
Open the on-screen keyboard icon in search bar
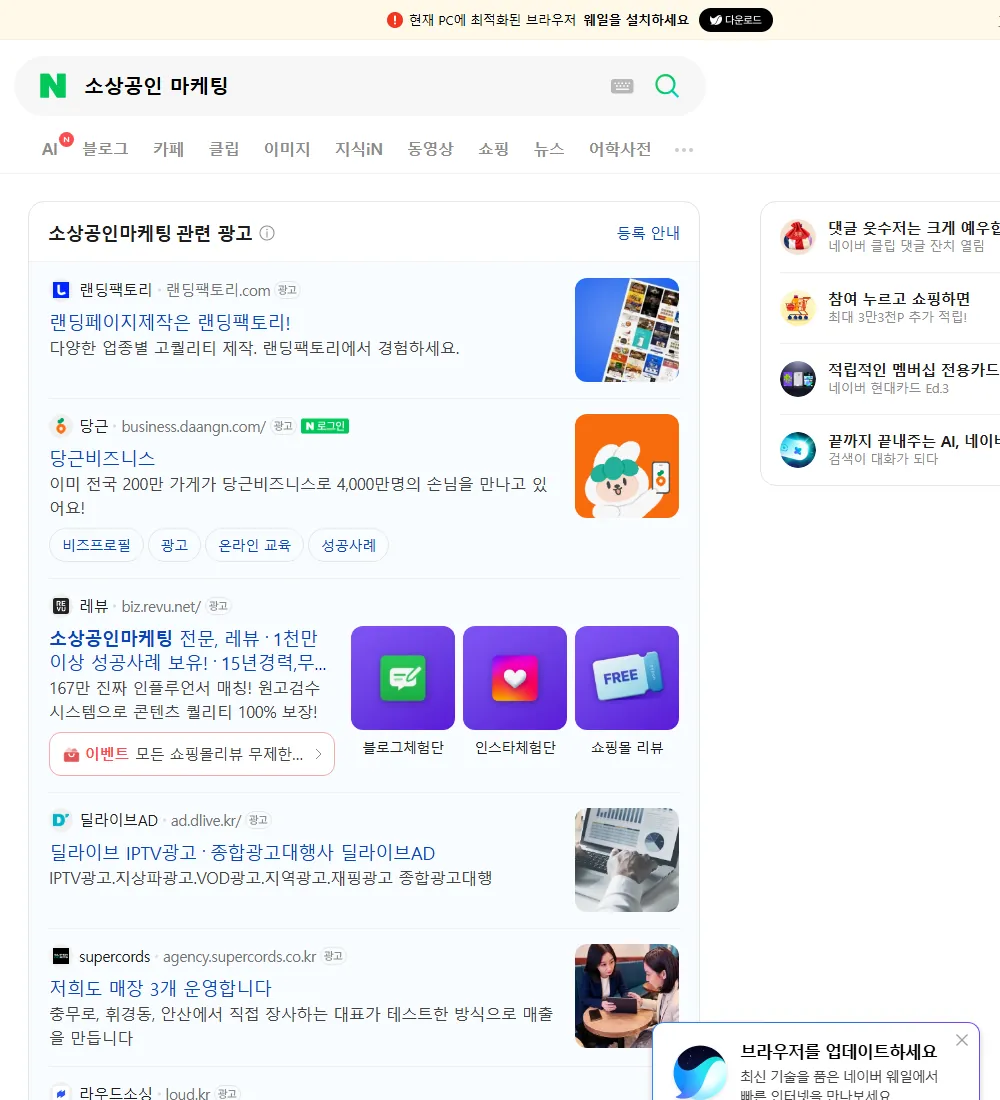[622, 86]
